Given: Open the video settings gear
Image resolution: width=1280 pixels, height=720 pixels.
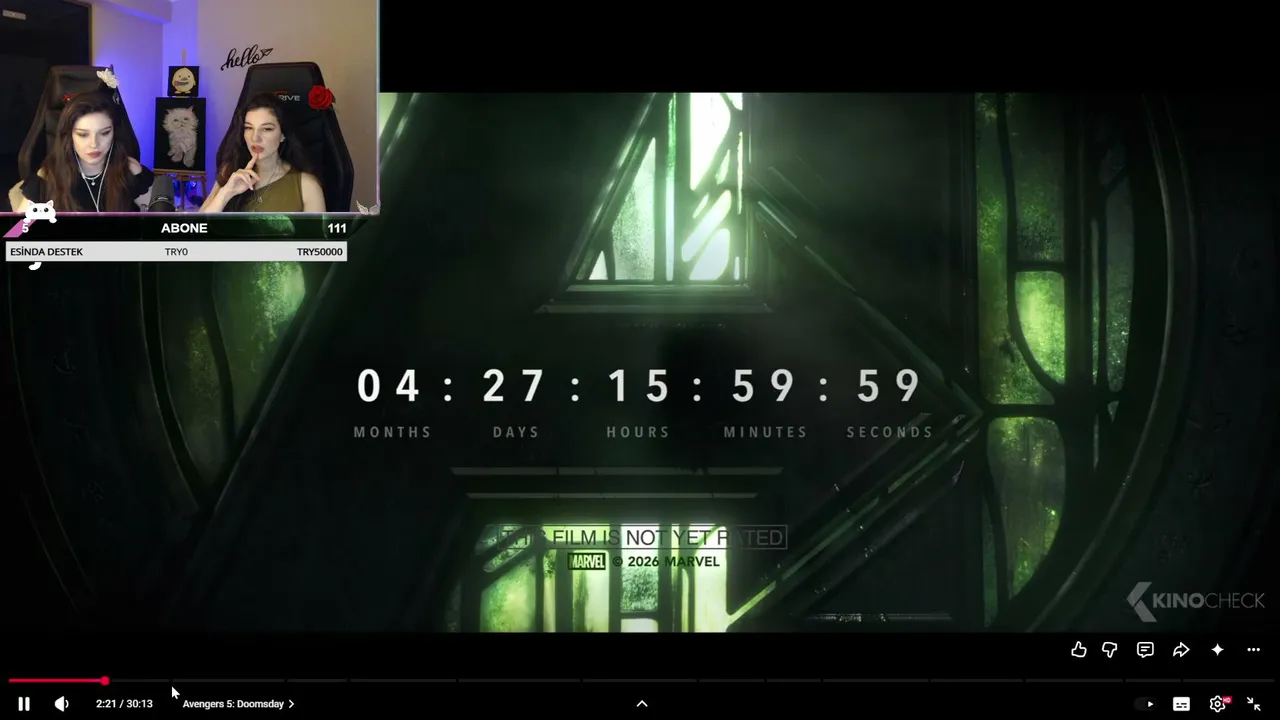Looking at the screenshot, I should (x=1217, y=704).
